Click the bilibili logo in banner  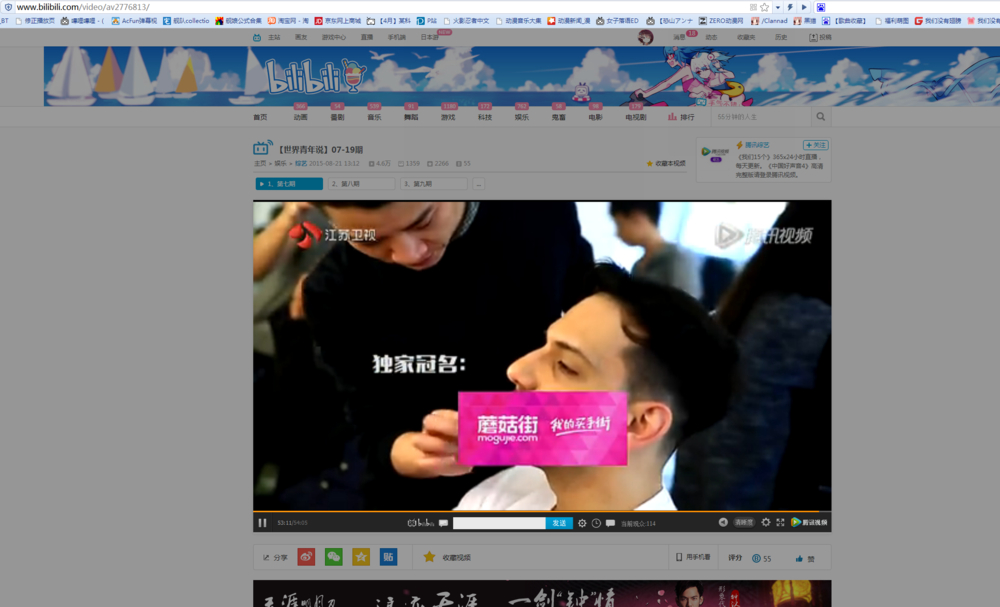coord(315,77)
